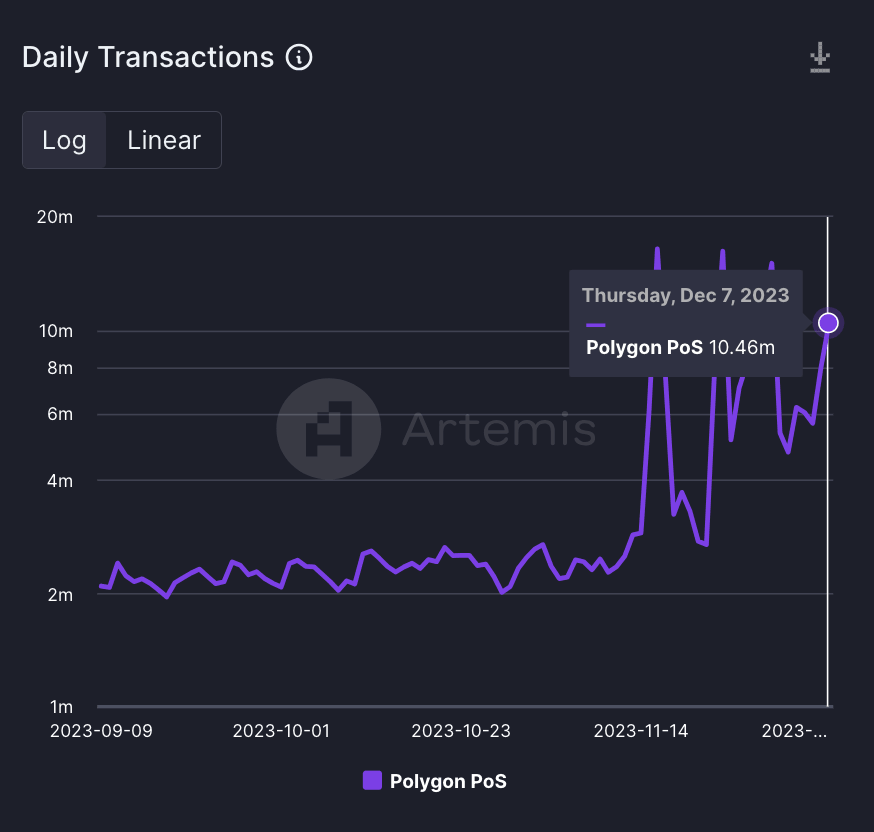
Task: Select the 2023-10-01 x-axis date label
Action: (282, 731)
